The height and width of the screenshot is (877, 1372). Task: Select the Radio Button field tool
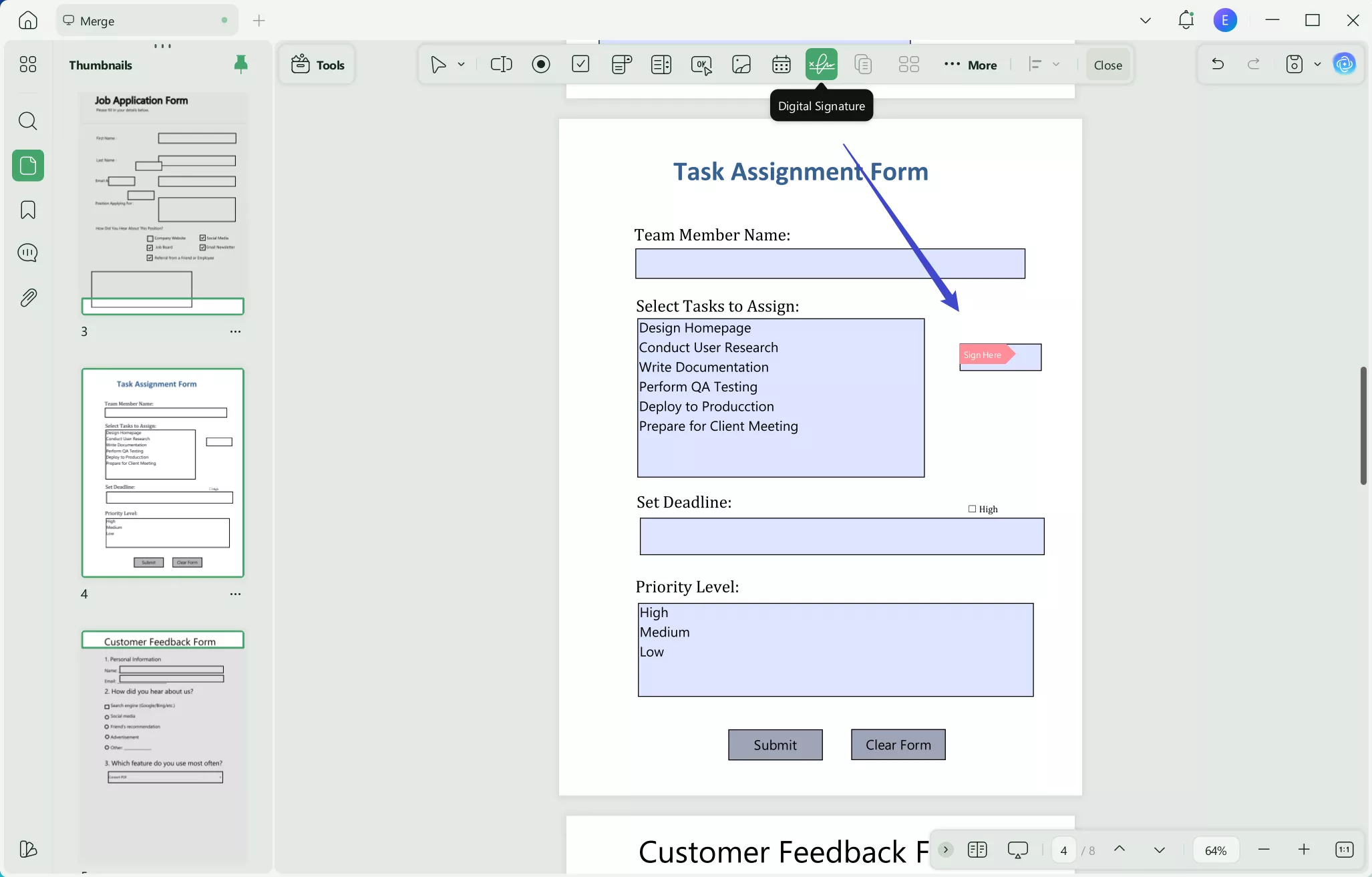[x=540, y=64]
